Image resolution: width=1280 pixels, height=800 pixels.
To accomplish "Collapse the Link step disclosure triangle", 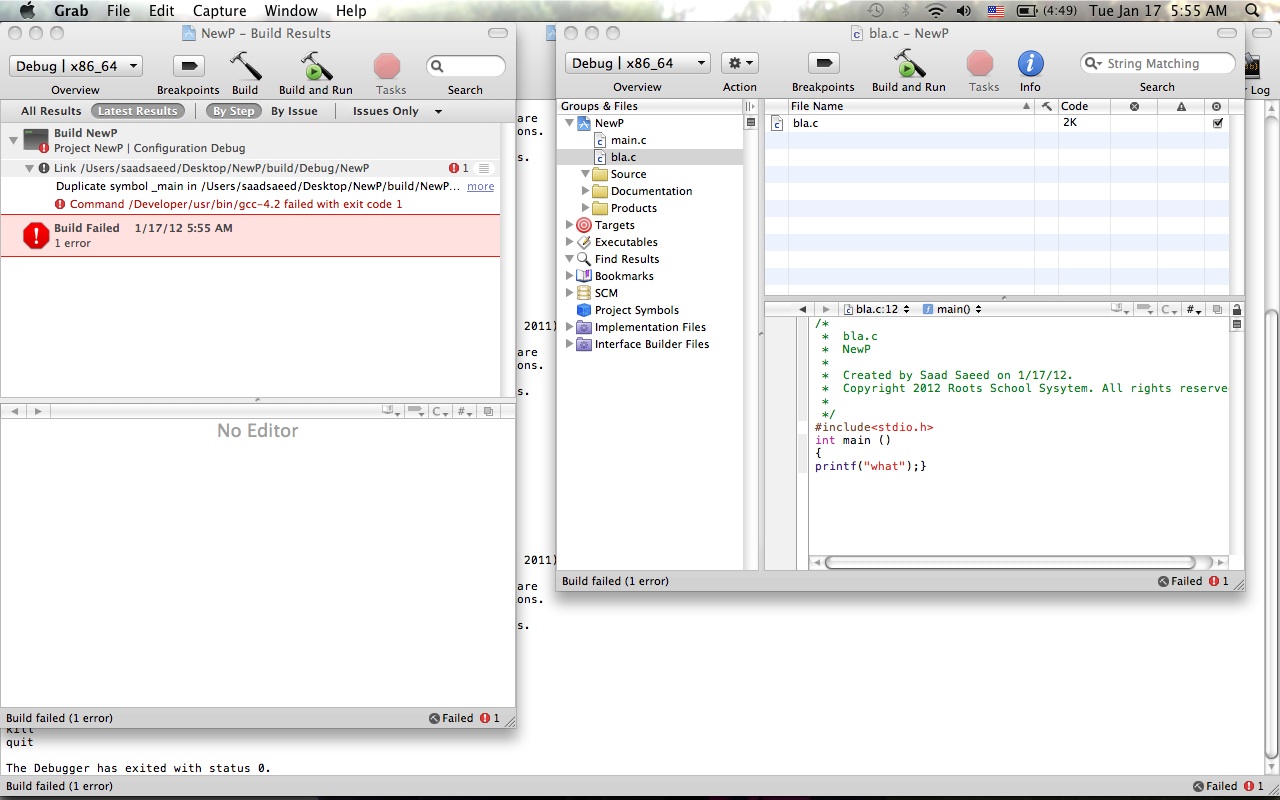I will (29, 168).
